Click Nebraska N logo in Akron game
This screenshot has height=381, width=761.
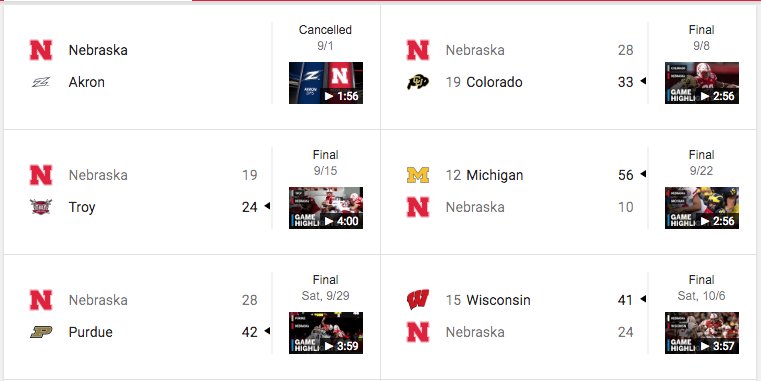pyautogui.click(x=41, y=50)
